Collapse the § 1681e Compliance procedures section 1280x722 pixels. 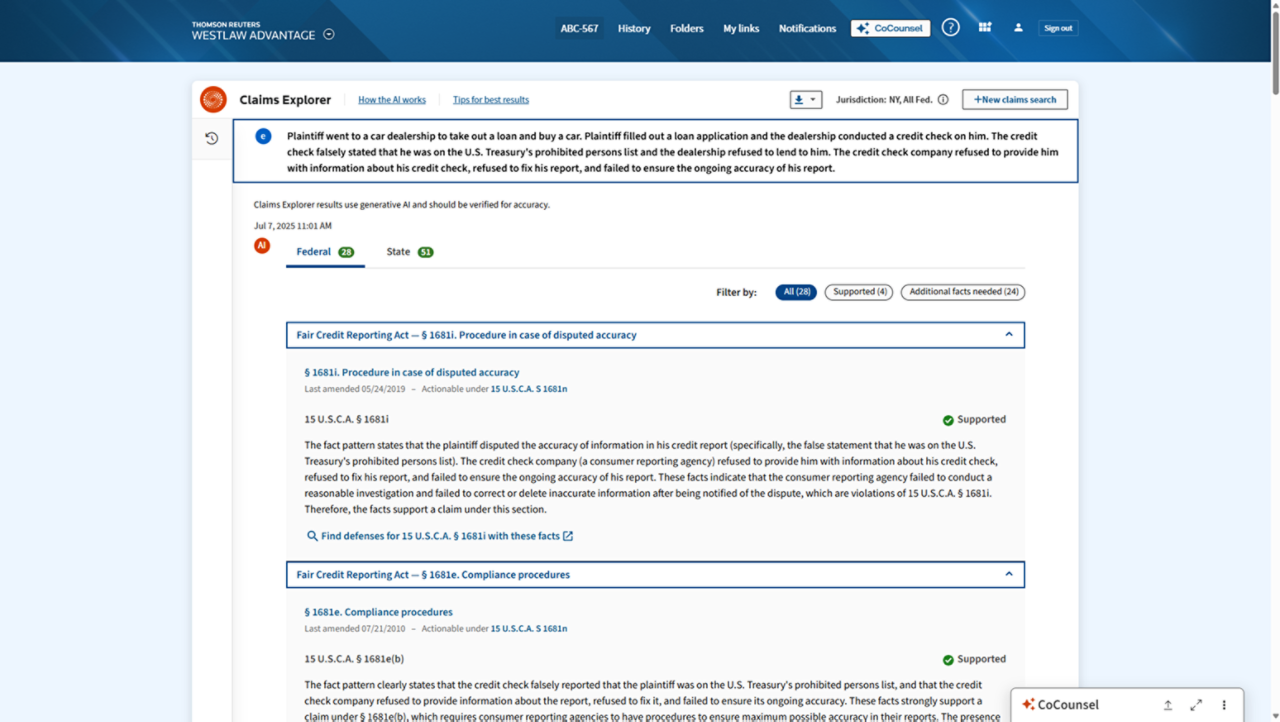[x=1008, y=574]
